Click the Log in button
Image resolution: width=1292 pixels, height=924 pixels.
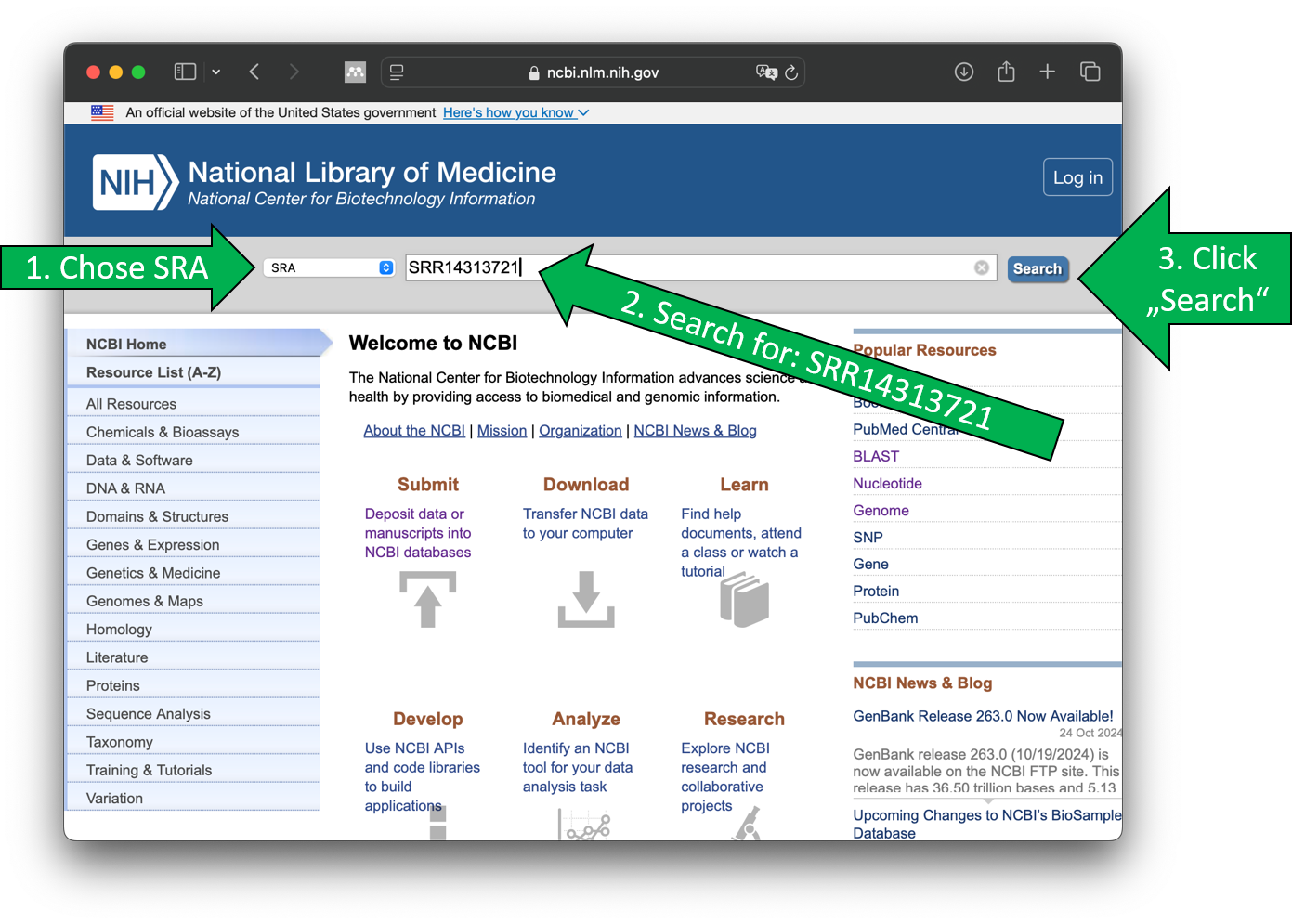[x=1077, y=177]
